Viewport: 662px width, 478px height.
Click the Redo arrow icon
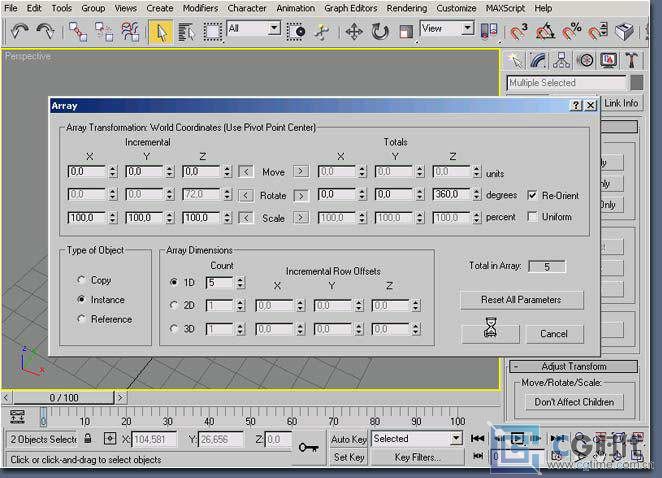click(x=45, y=31)
